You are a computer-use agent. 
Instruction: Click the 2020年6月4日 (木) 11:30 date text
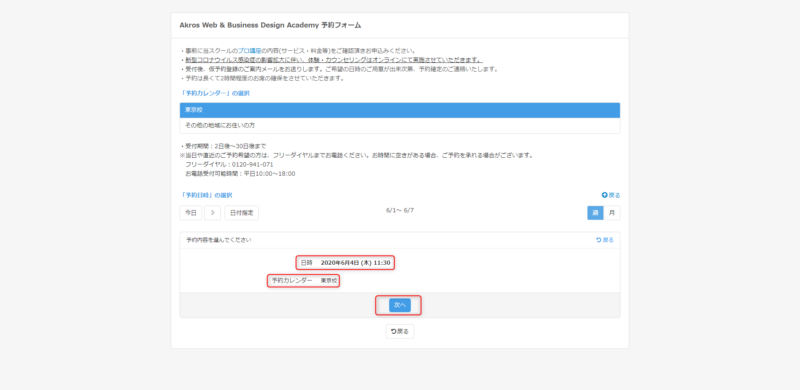point(355,263)
